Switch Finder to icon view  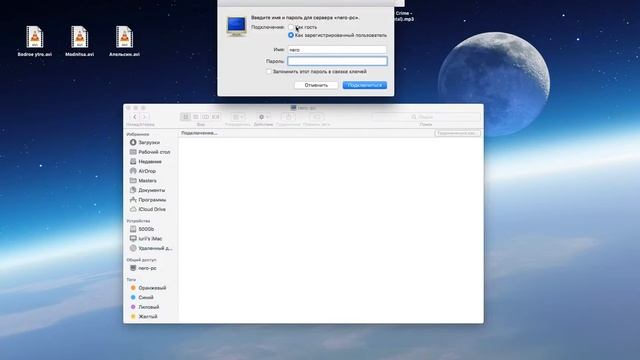pyautogui.click(x=186, y=117)
